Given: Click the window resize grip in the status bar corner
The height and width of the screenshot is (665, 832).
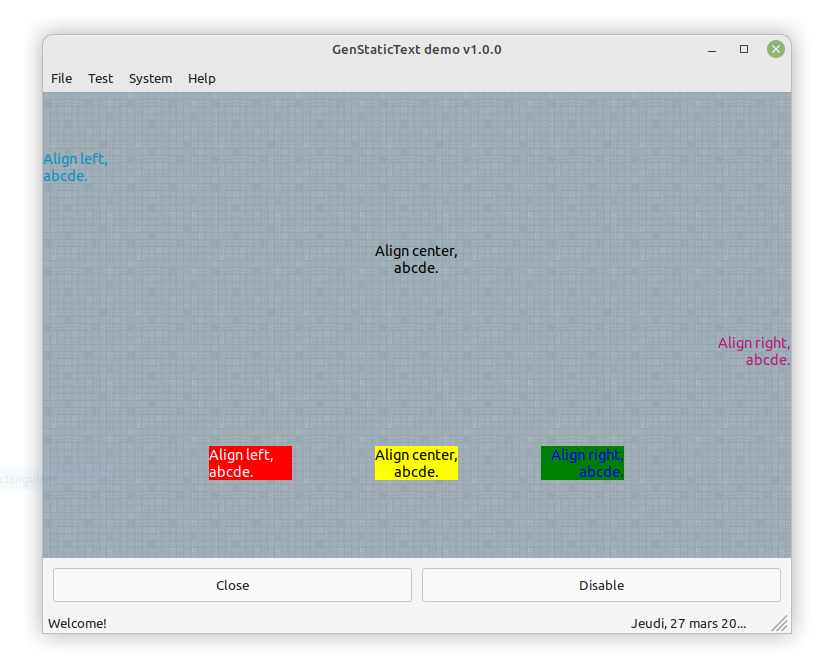Looking at the screenshot, I should point(780,624).
